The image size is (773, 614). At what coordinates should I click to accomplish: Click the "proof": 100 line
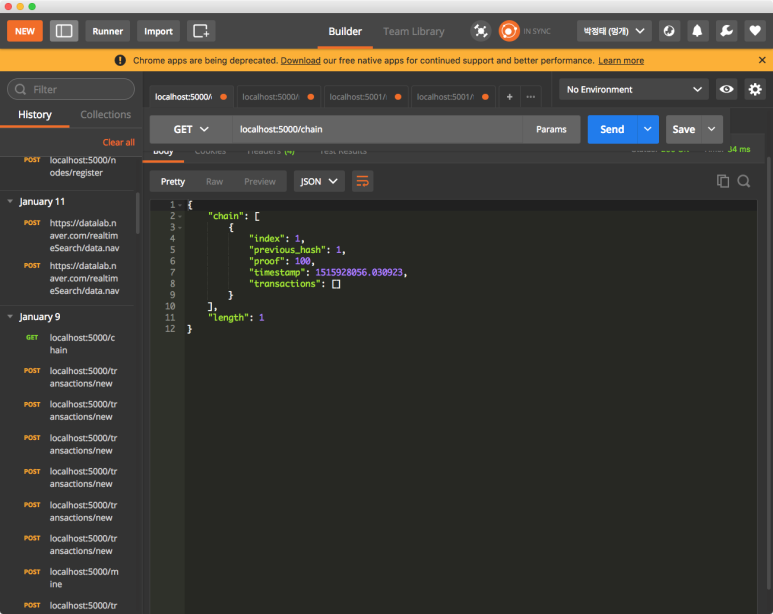pyautogui.click(x=281, y=261)
